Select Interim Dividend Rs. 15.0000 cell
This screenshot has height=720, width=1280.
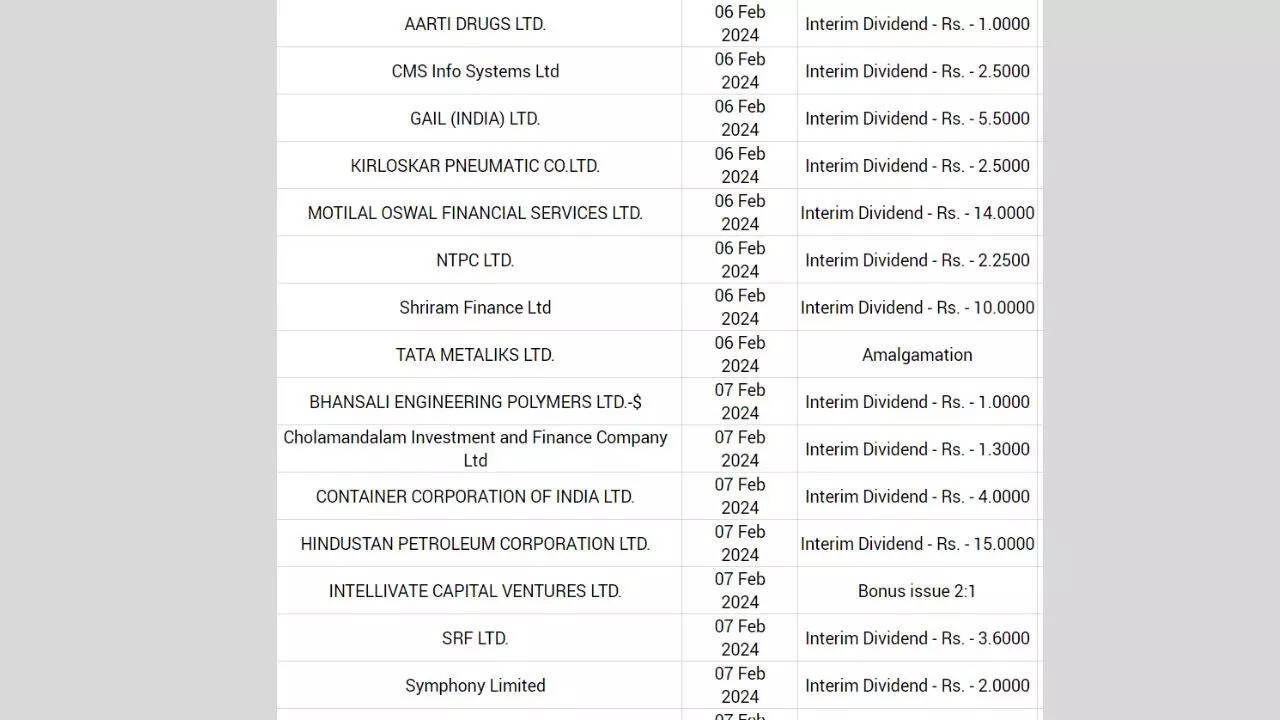click(917, 544)
